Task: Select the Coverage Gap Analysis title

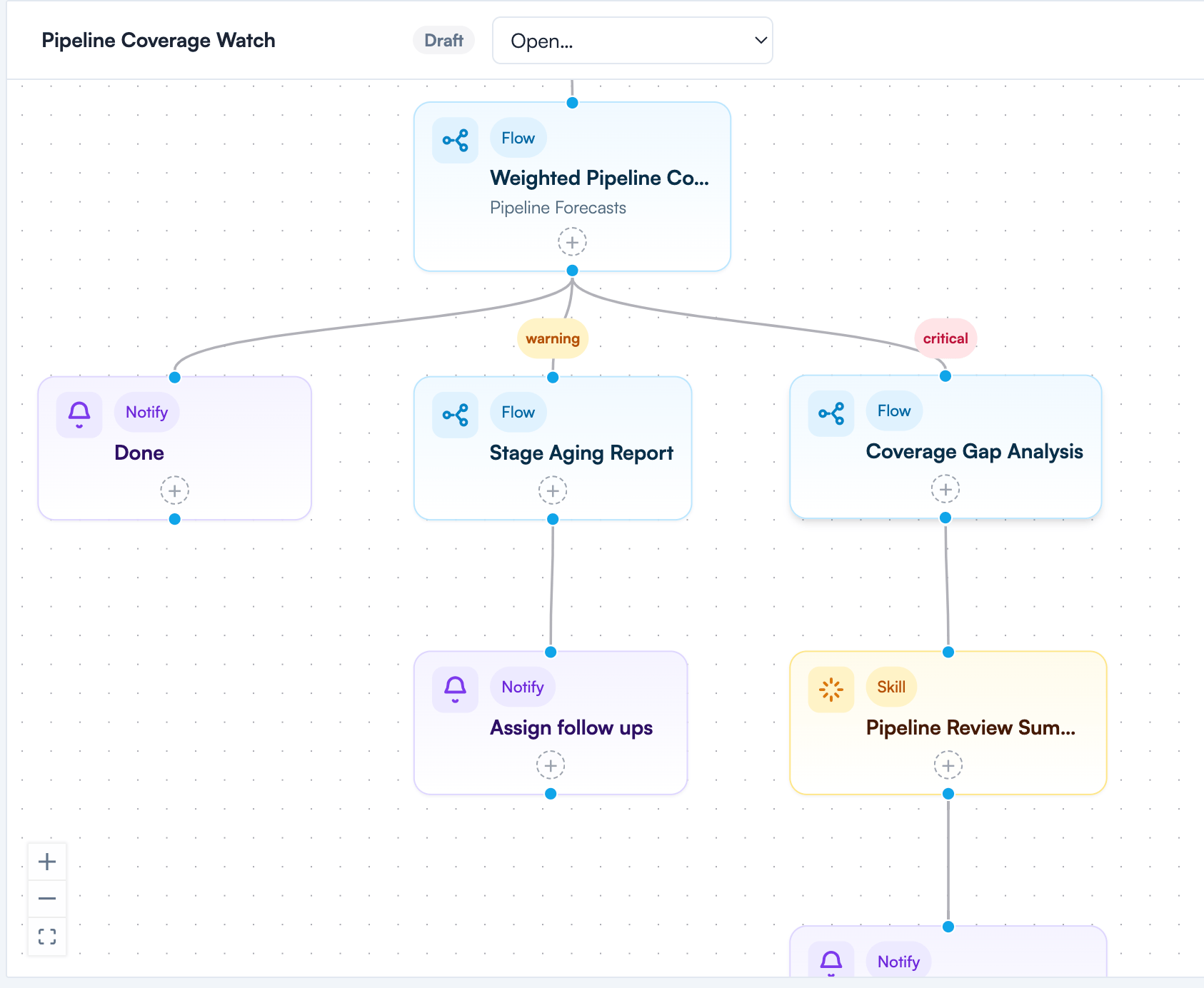Action: point(974,451)
